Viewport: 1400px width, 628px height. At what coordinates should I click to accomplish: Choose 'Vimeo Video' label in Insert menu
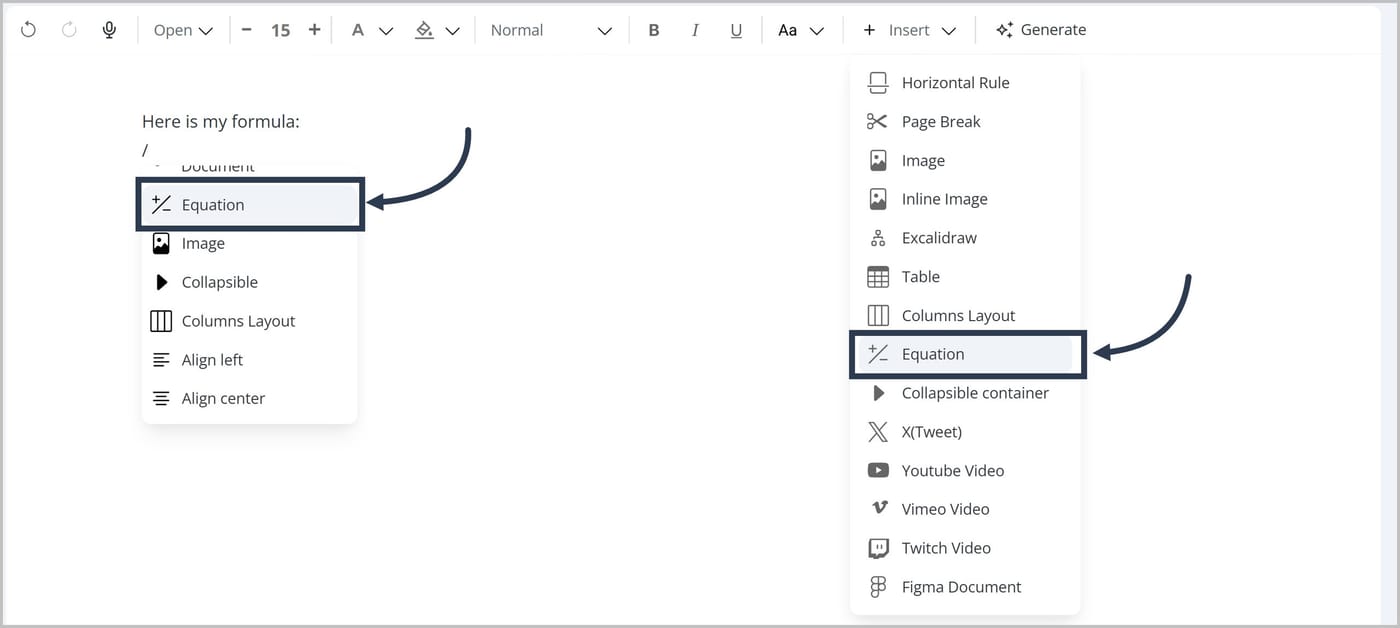(945, 509)
